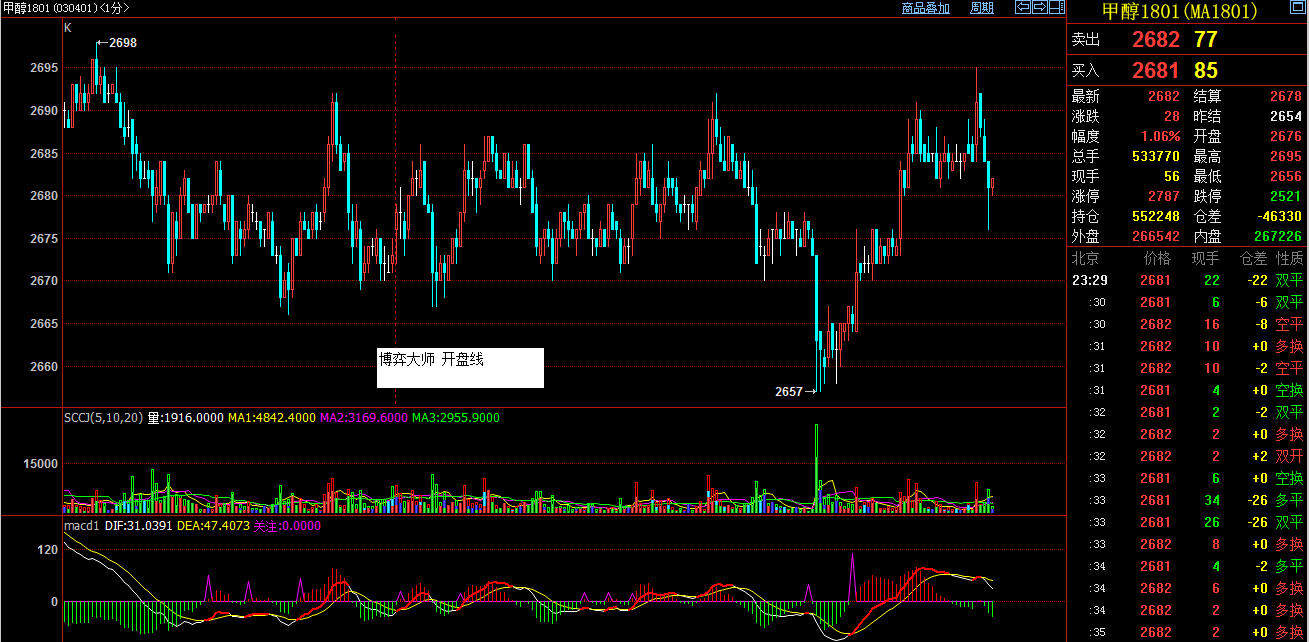Screen dimensions: 1309x642
Task: Select the 博弈大师 开盘线 annotation box
Action: (460, 367)
